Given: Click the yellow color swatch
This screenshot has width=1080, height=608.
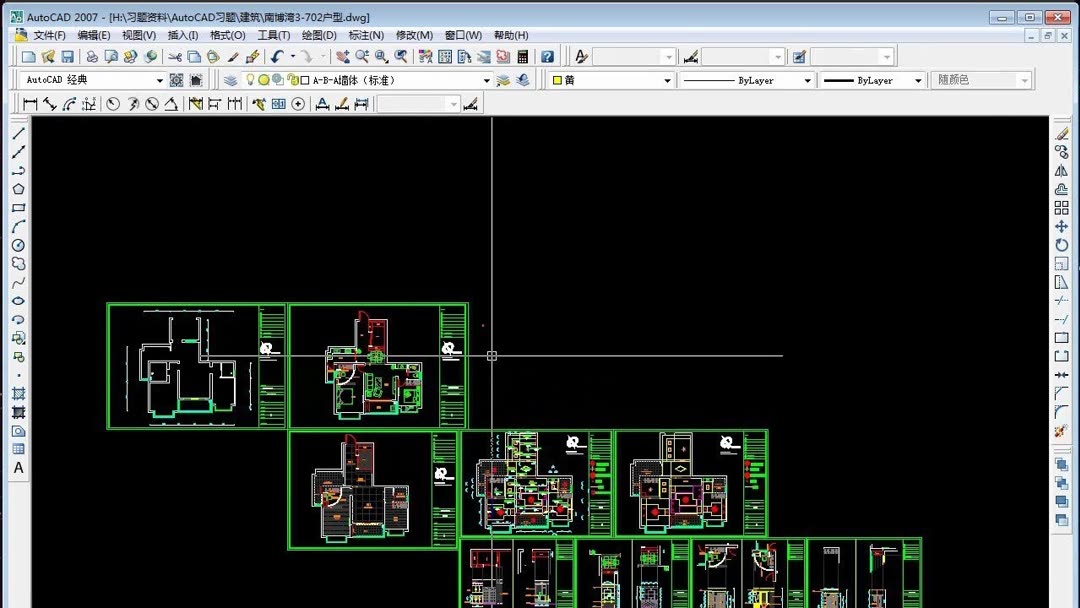Looking at the screenshot, I should pos(557,81).
